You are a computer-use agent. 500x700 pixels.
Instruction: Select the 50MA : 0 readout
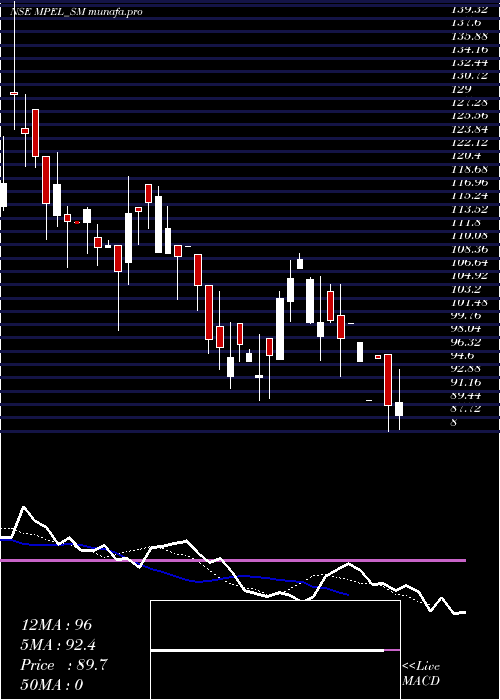[x=52, y=685]
